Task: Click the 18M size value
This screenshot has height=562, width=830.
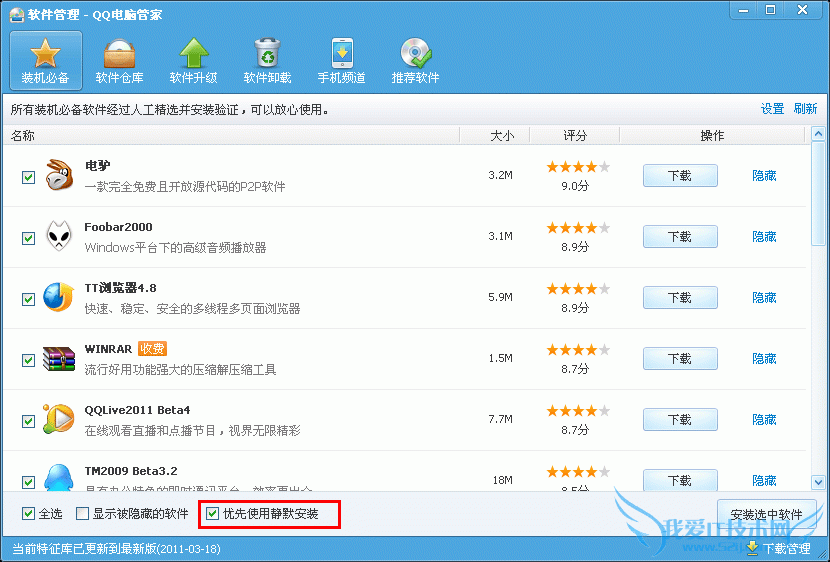Action: tap(502, 480)
